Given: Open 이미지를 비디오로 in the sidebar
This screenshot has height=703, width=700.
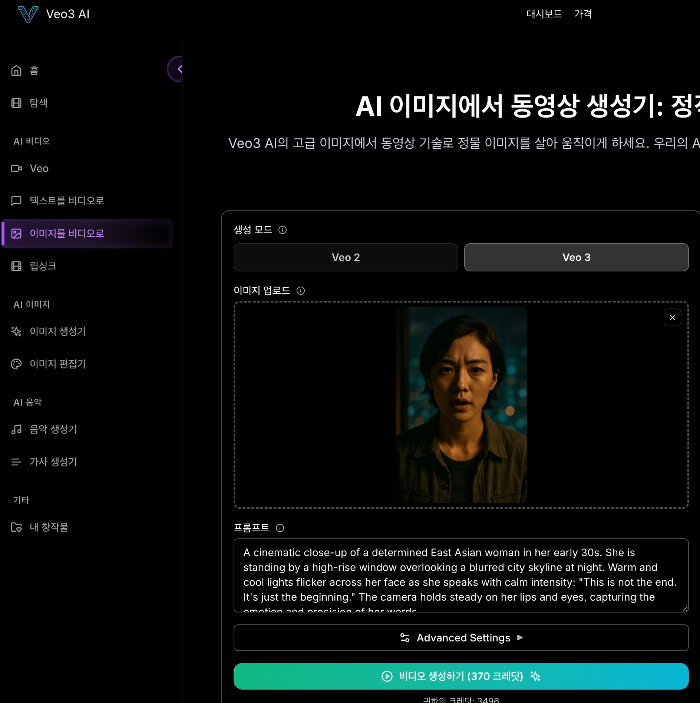Looking at the screenshot, I should (x=87, y=234).
